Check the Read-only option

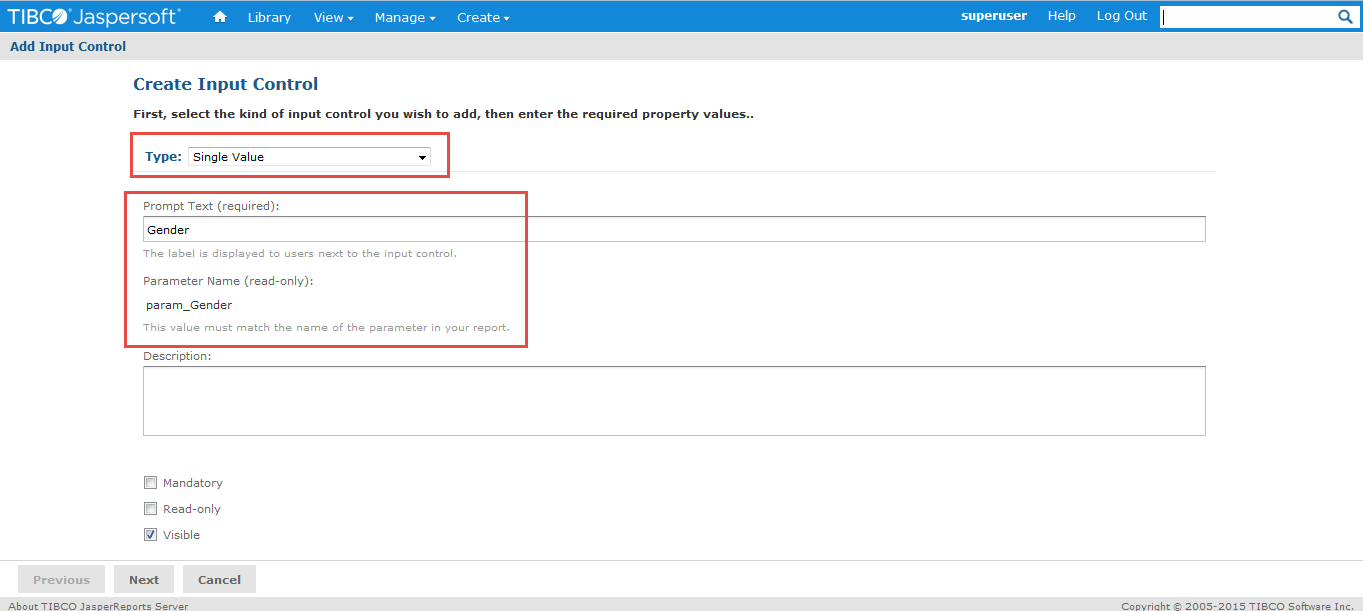150,508
